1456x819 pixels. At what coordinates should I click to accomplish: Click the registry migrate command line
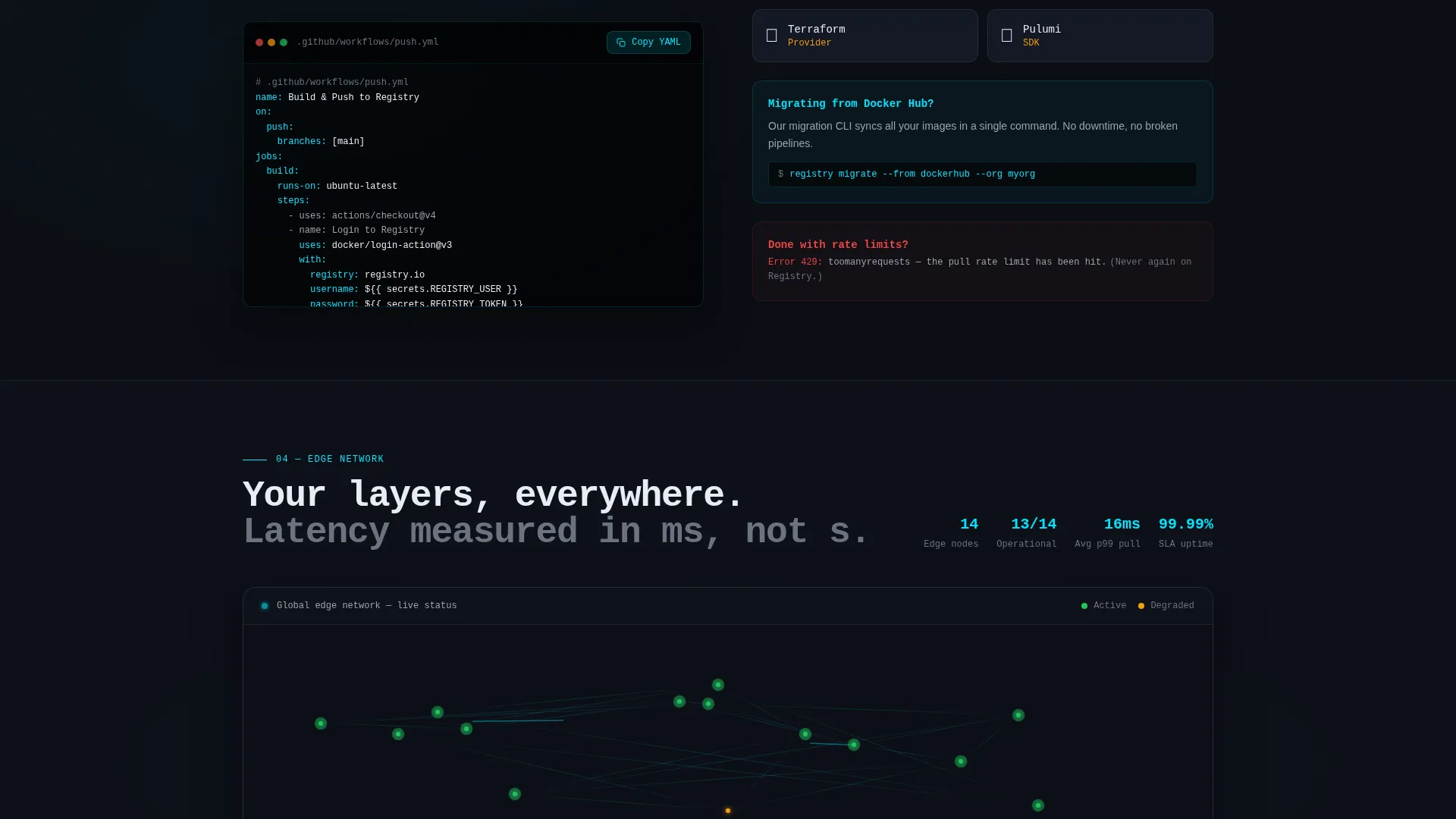coord(983,174)
